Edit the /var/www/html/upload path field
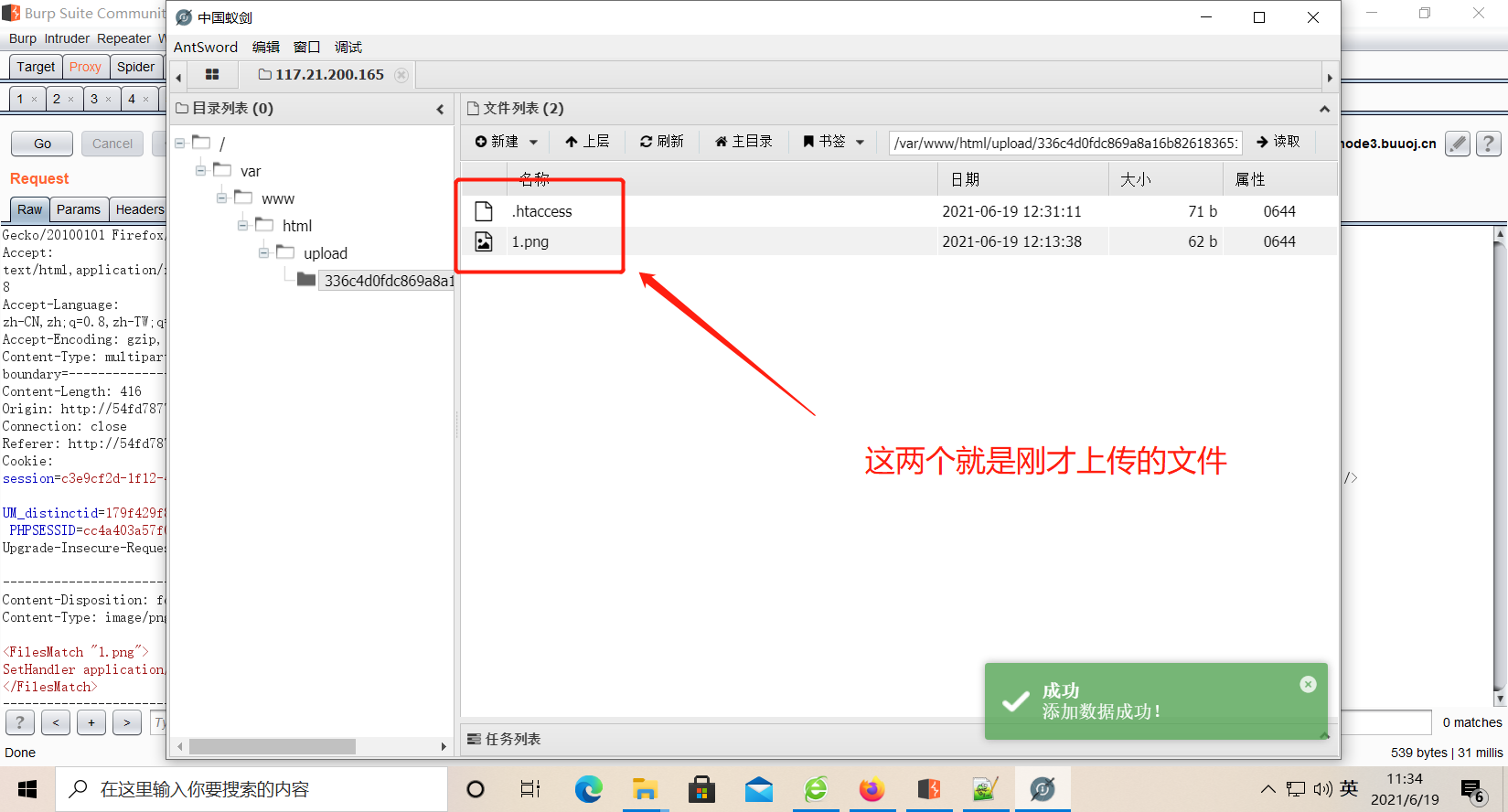The image size is (1508, 812). coord(1065,143)
